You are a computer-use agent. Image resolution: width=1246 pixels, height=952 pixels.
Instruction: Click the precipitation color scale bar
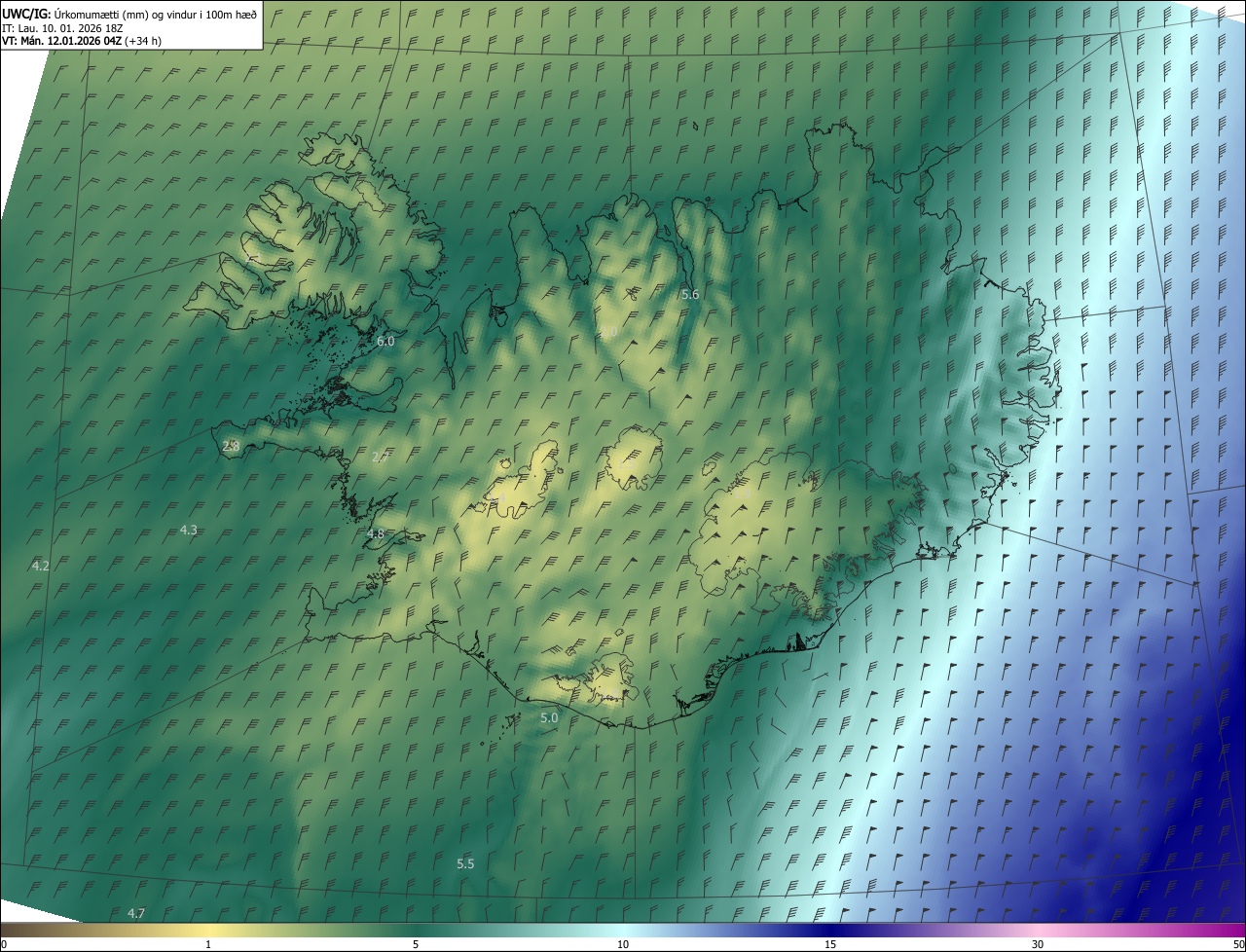pyautogui.click(x=623, y=931)
